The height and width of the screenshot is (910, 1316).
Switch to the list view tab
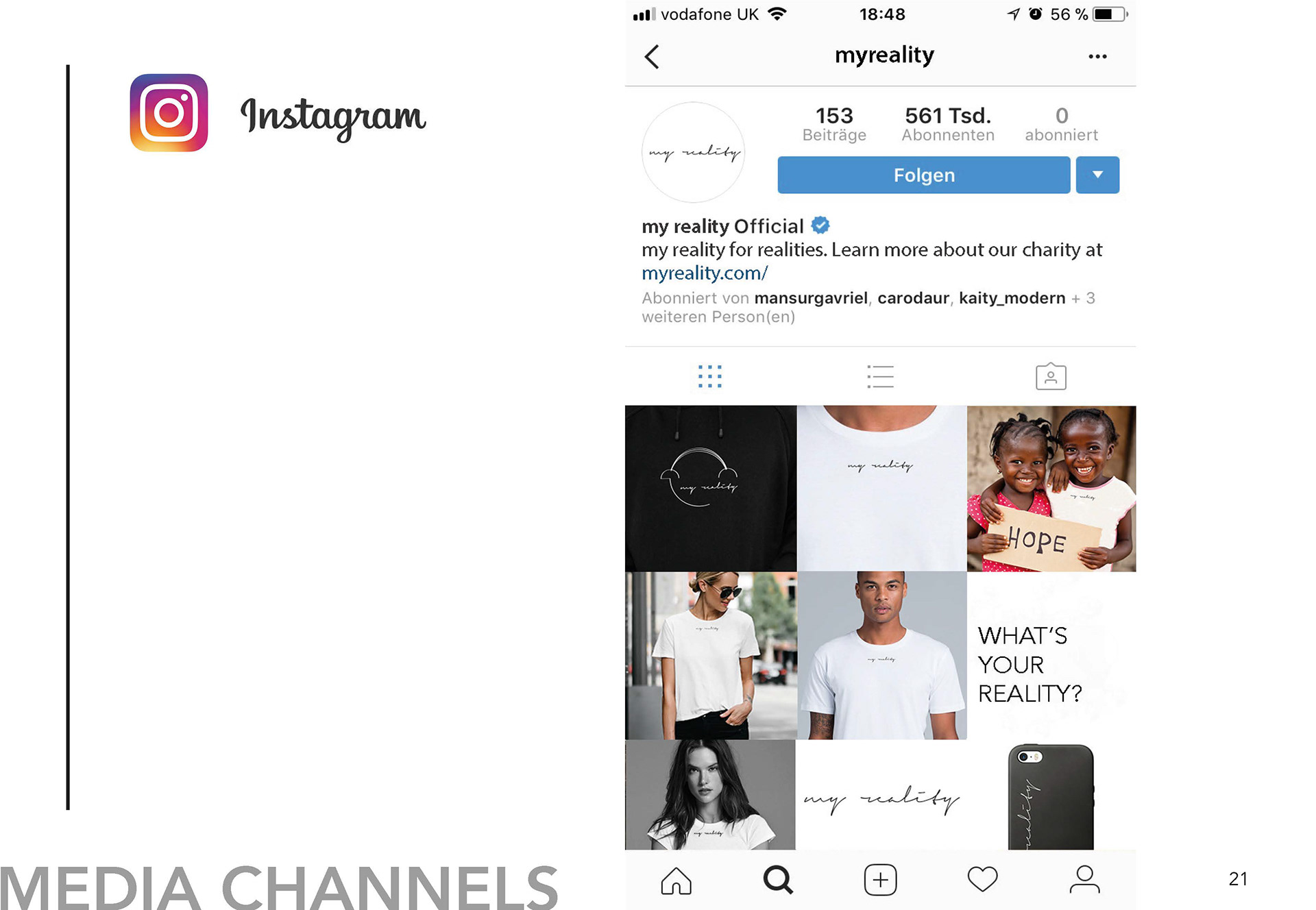pyautogui.click(x=880, y=376)
